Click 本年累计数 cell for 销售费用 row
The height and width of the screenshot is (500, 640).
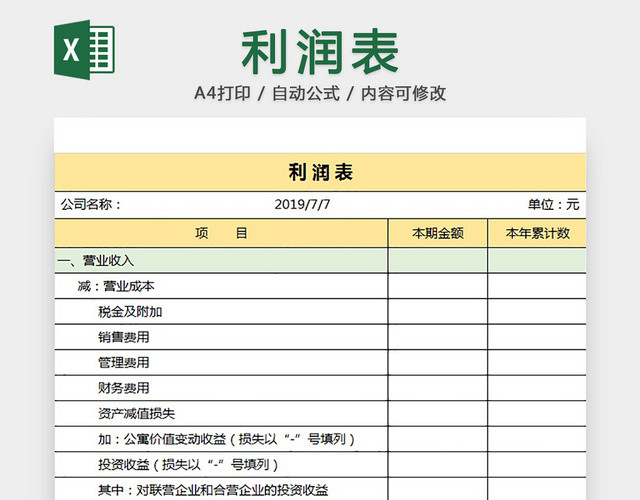[x=537, y=337]
